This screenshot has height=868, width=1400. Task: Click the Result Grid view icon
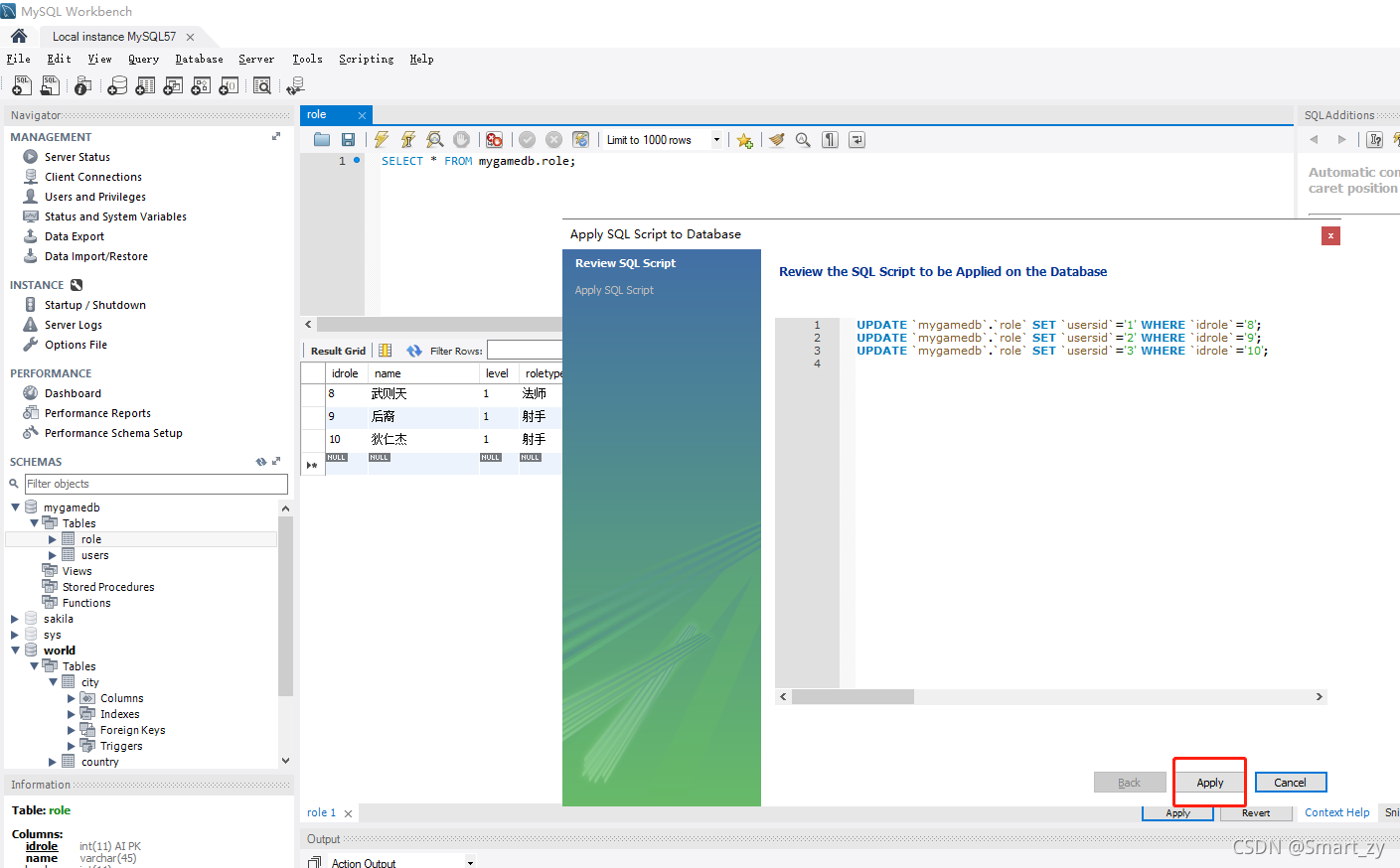click(x=386, y=351)
